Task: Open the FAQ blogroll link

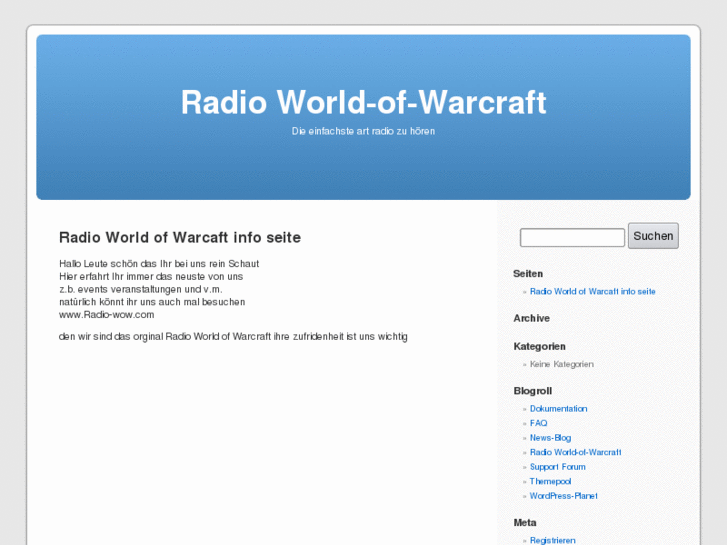Action: tap(538, 423)
